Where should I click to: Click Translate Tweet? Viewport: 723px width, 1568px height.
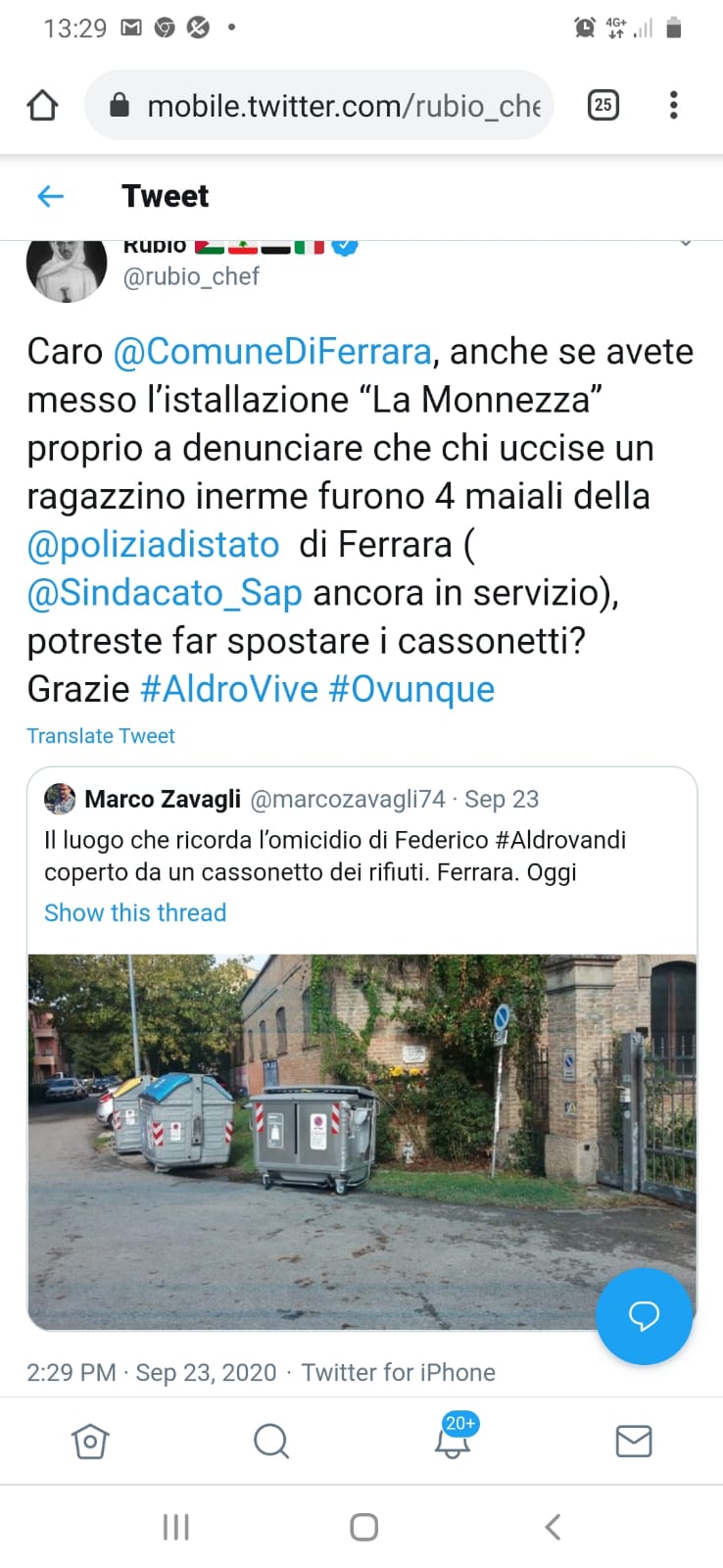point(101,736)
